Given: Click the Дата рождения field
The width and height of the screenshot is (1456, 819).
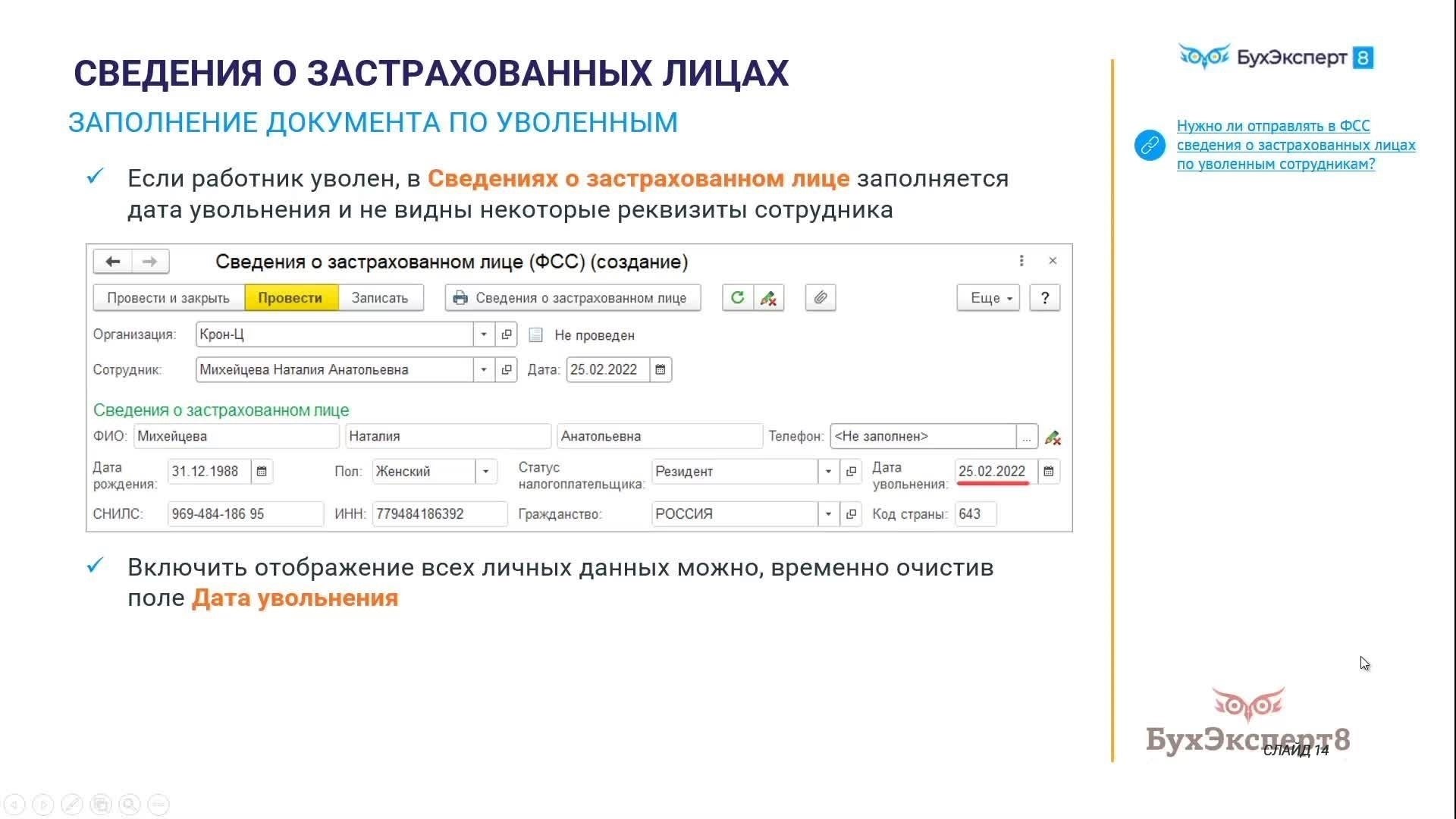Looking at the screenshot, I should click(209, 471).
